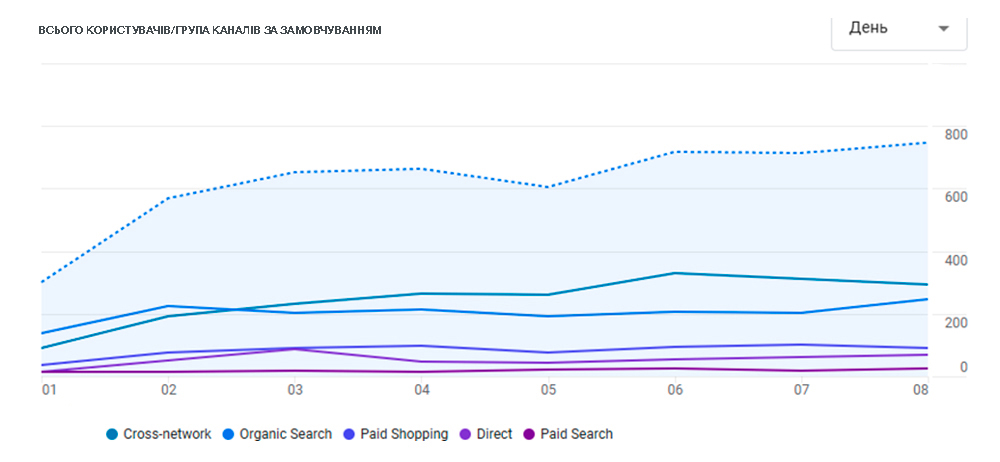The height and width of the screenshot is (462, 1000).
Task: Click the 800 value on the y-axis
Action: [955, 134]
